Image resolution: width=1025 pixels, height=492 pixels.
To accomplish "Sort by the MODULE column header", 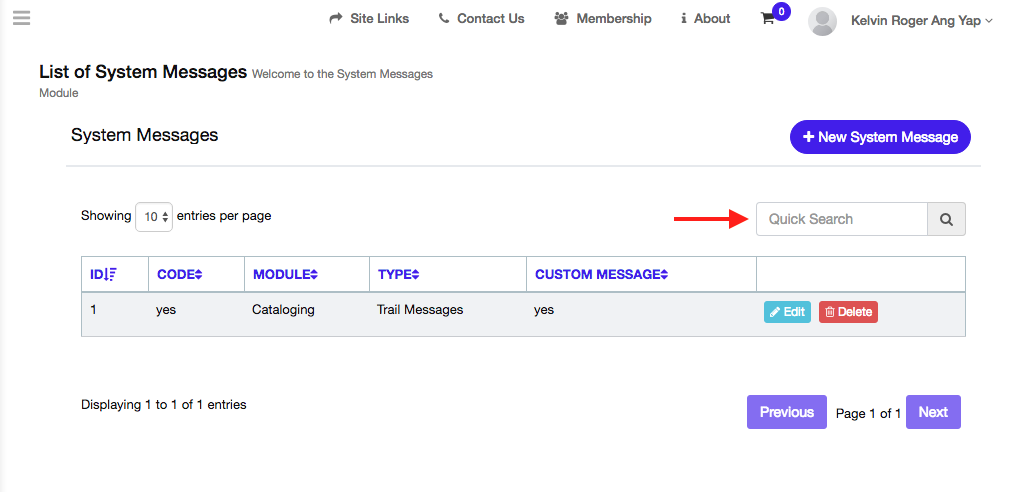I will click(285, 274).
